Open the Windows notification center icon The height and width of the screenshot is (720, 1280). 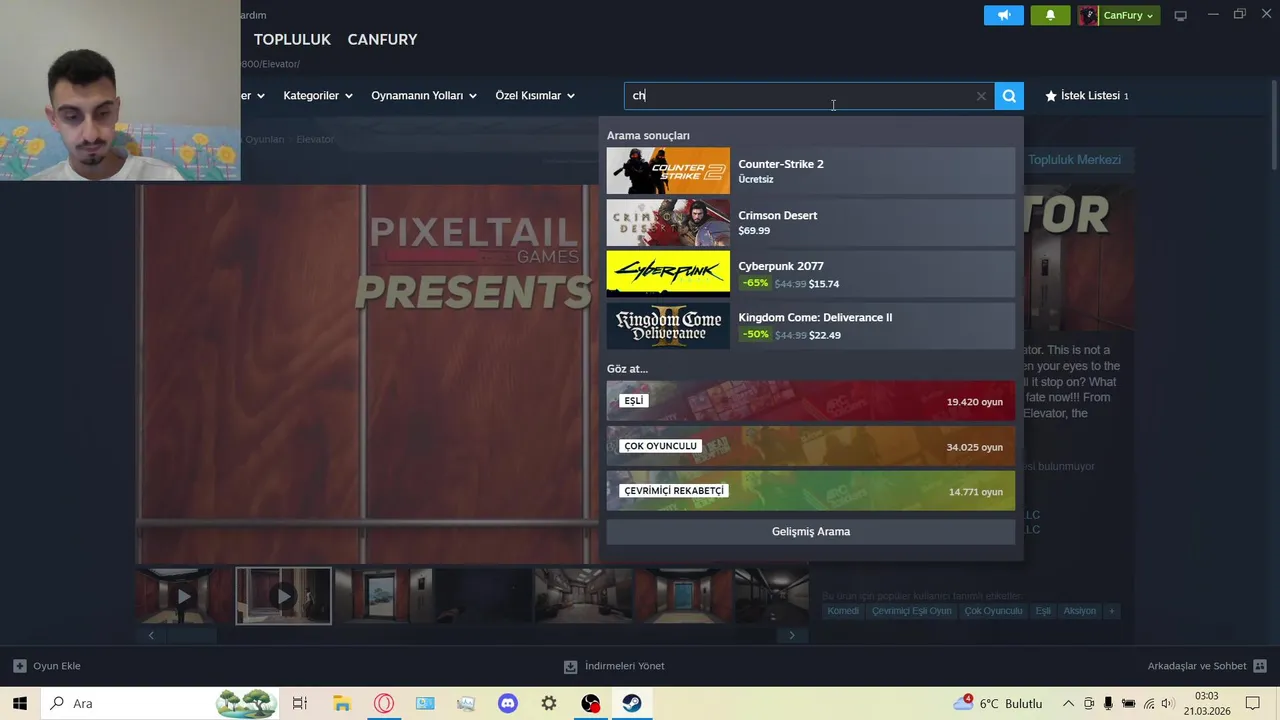[x=1253, y=703]
